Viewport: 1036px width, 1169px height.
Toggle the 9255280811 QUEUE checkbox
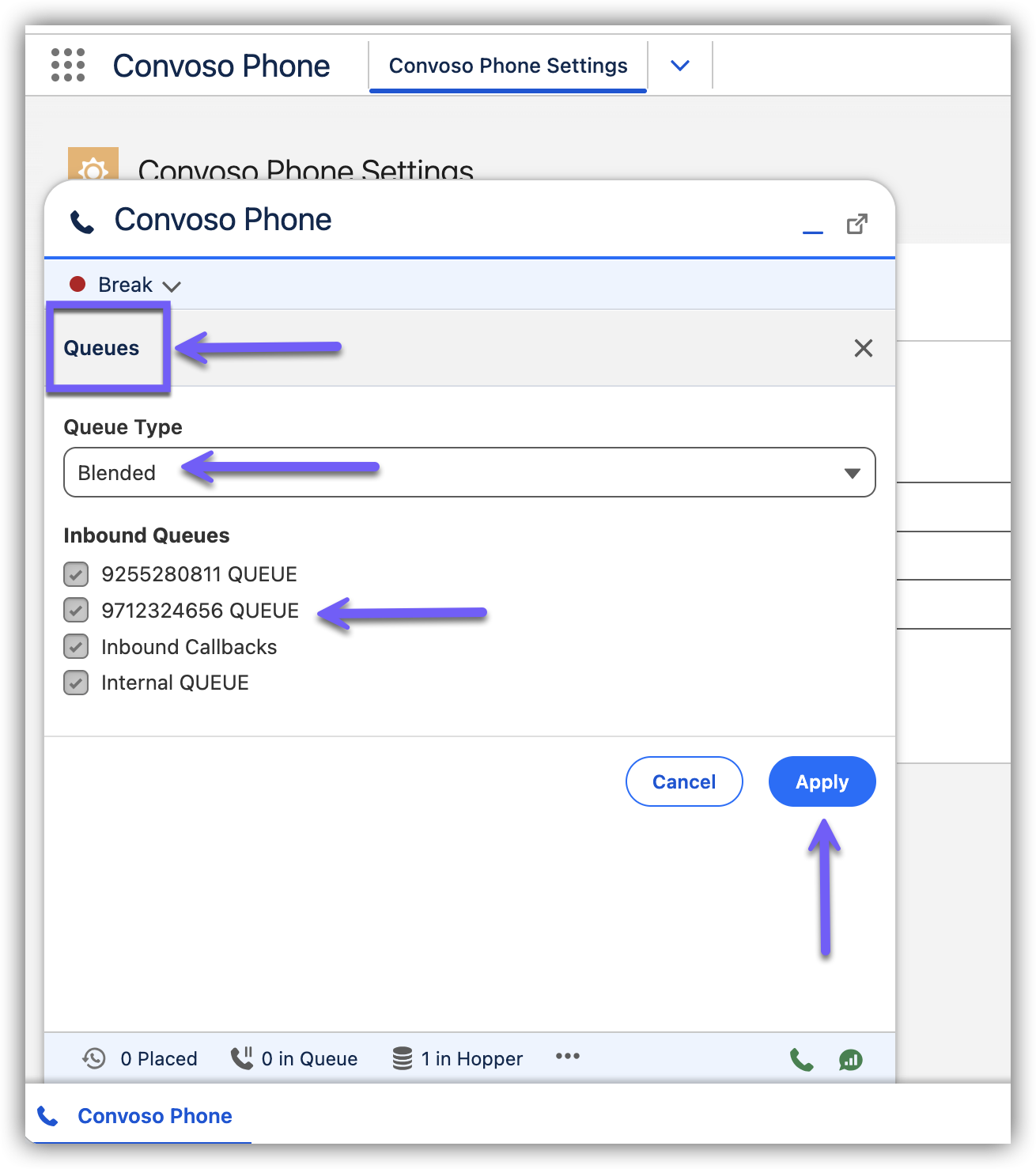tap(76, 574)
